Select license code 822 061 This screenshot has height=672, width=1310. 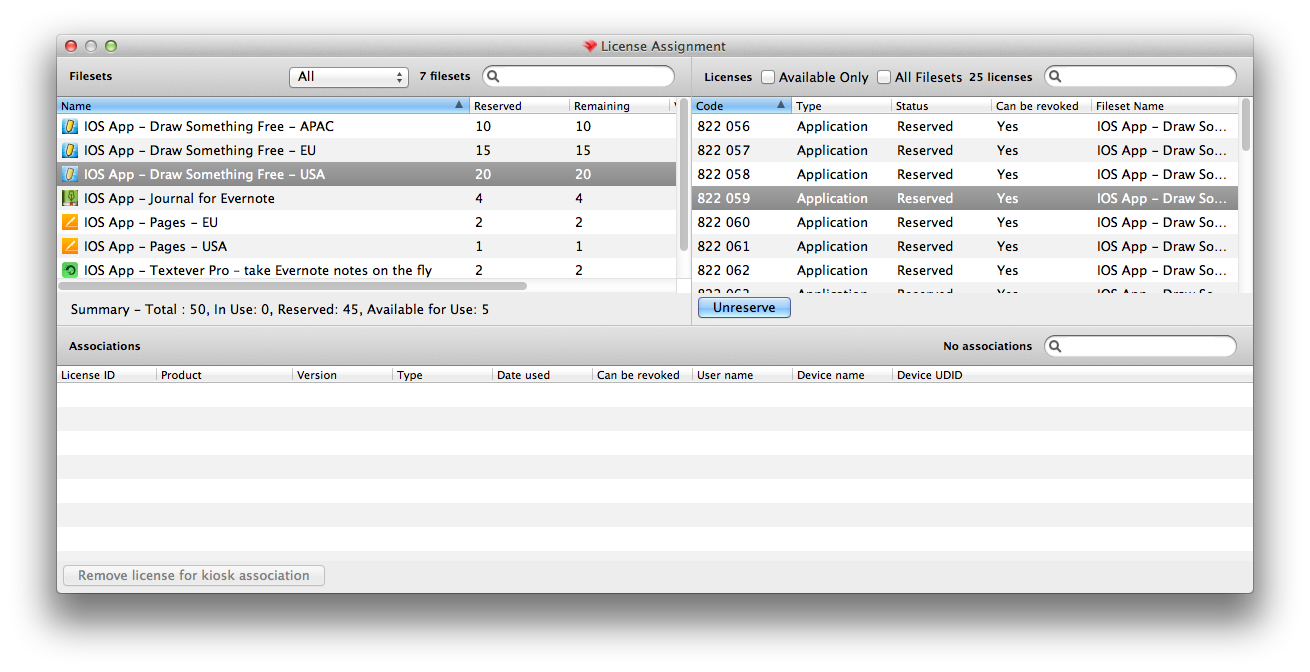coord(965,246)
